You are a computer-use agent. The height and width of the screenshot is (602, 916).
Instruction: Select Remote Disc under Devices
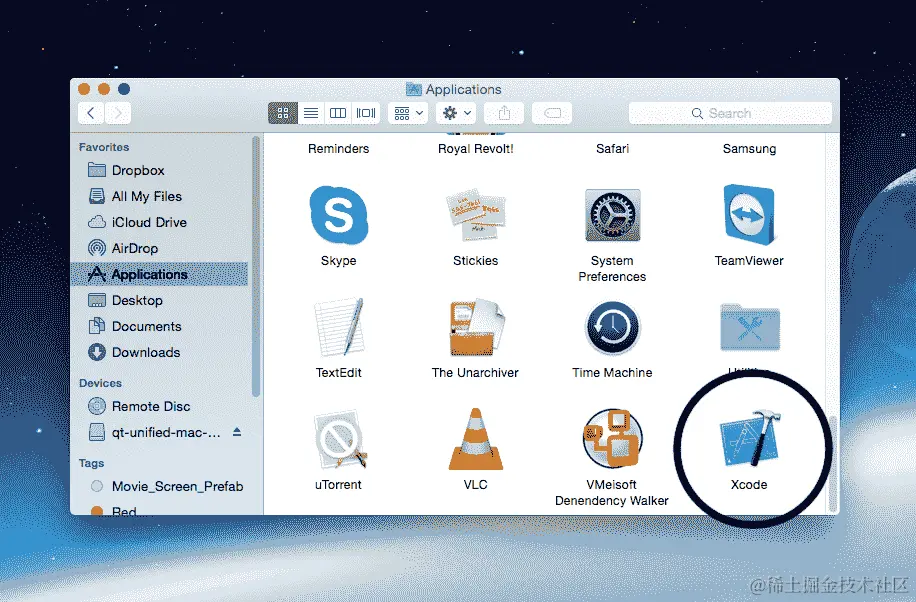click(x=159, y=406)
